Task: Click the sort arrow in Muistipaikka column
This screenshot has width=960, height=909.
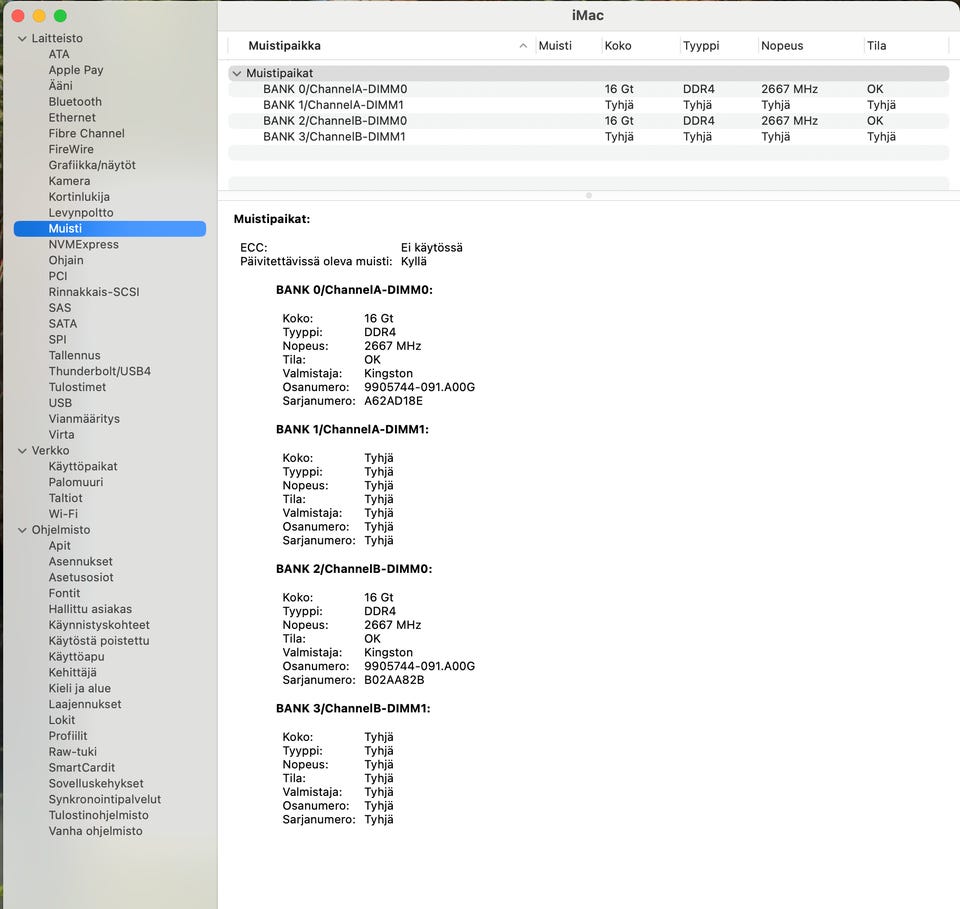Action: click(x=523, y=46)
